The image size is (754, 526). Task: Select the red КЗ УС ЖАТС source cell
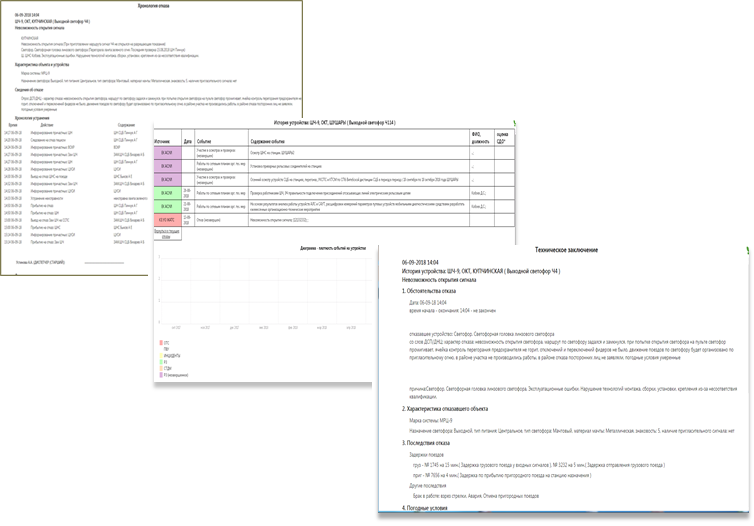[x=167, y=220]
